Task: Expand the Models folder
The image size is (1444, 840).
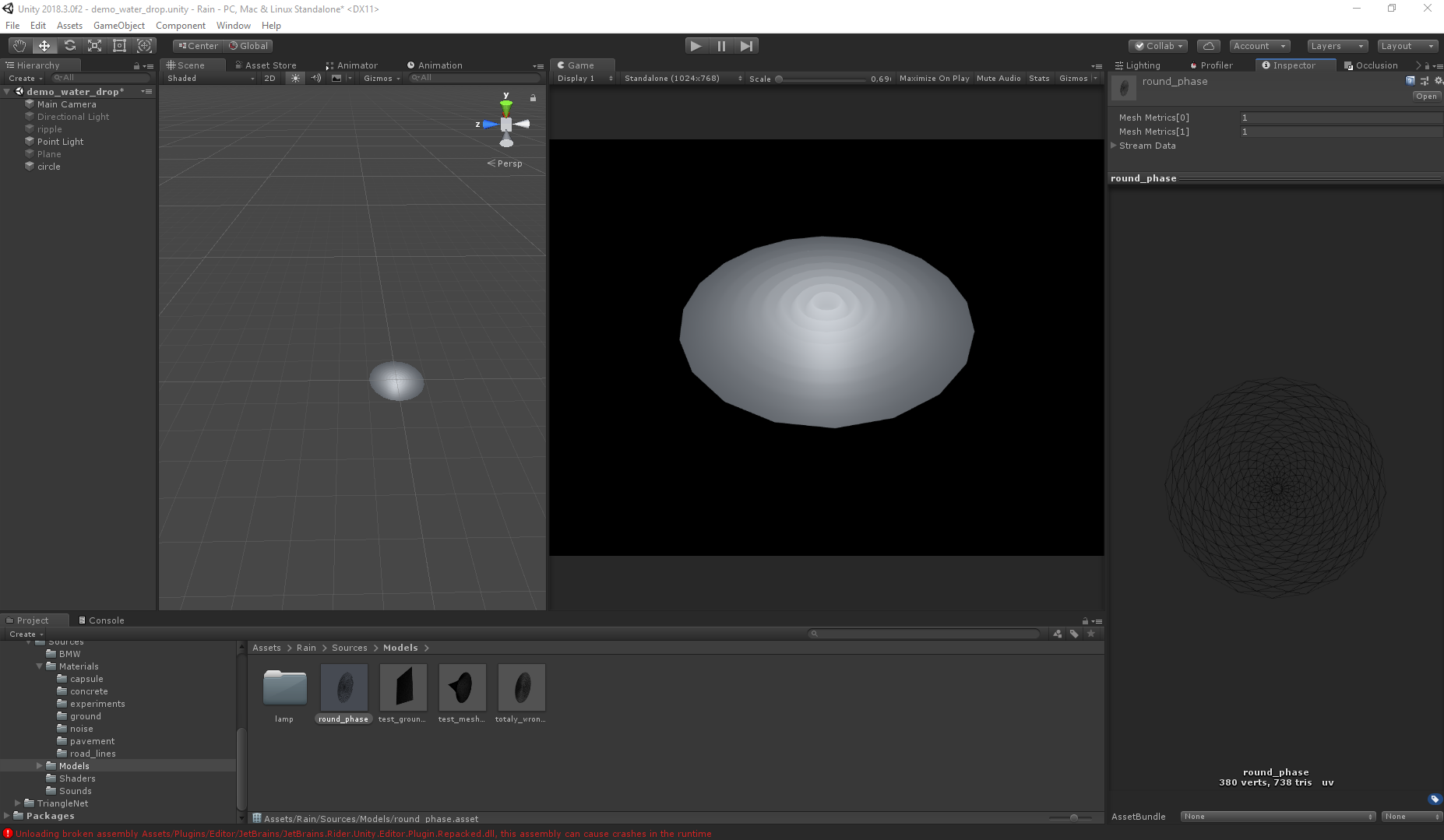Action: click(40, 766)
